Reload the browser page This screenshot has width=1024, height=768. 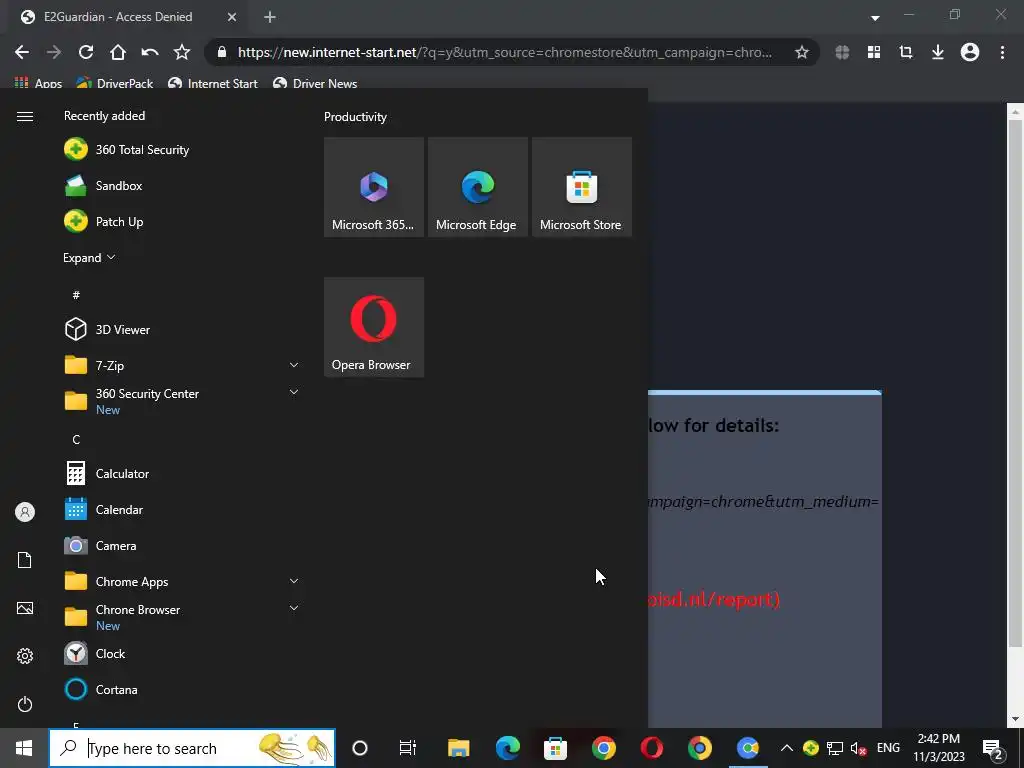(x=86, y=52)
